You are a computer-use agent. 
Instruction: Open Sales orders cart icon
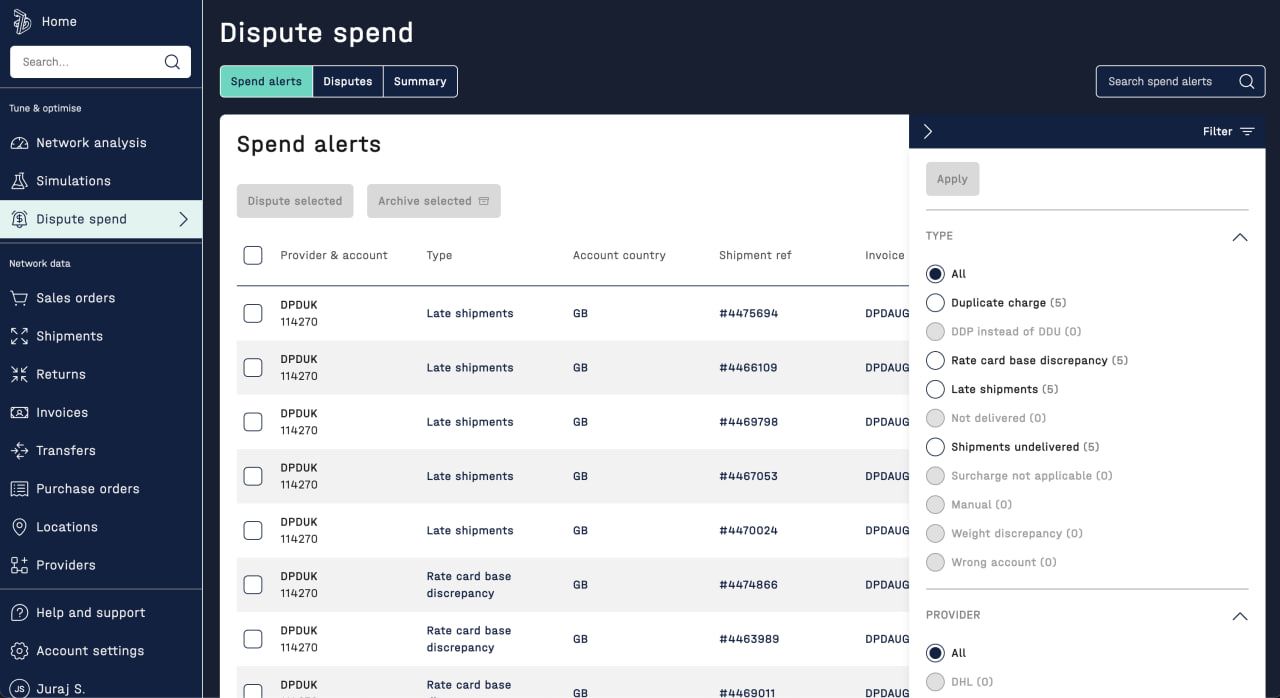19,298
